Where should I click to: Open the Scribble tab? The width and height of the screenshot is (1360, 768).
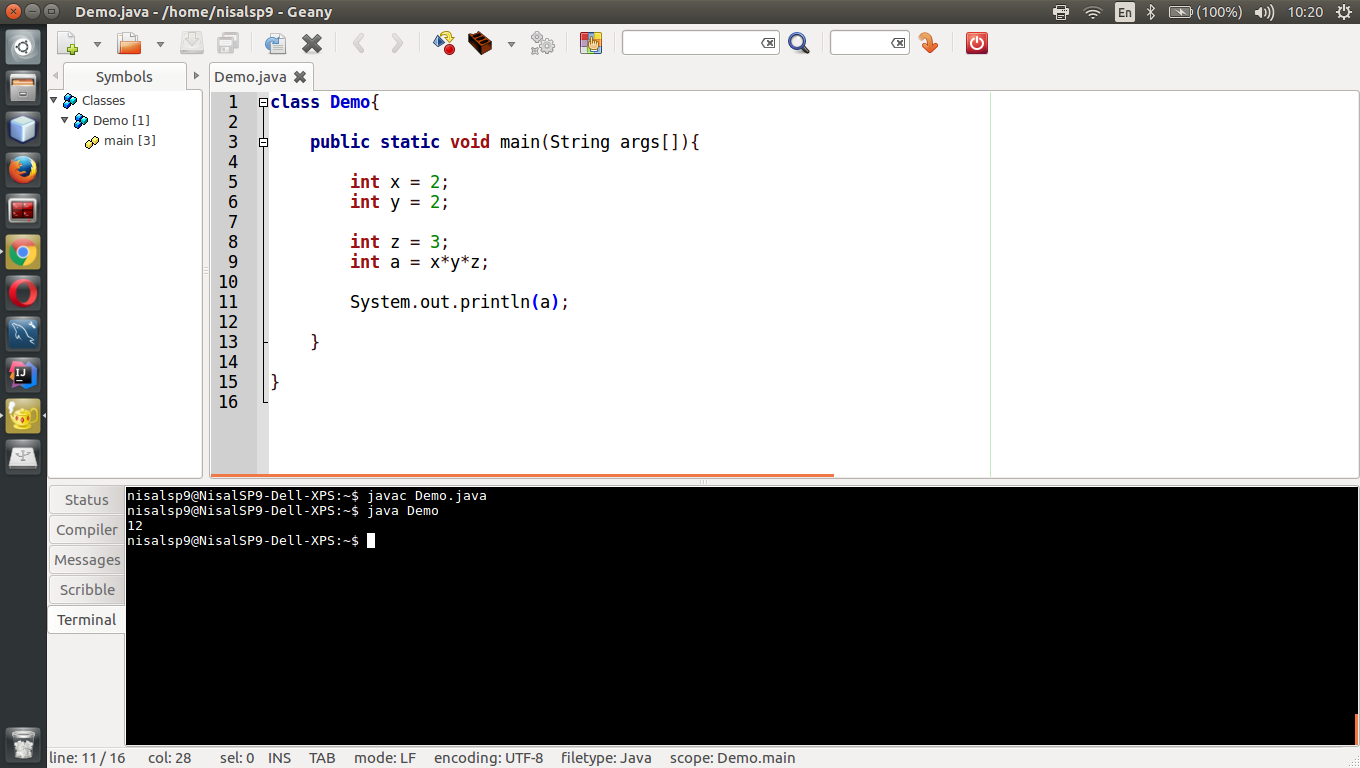click(x=86, y=590)
